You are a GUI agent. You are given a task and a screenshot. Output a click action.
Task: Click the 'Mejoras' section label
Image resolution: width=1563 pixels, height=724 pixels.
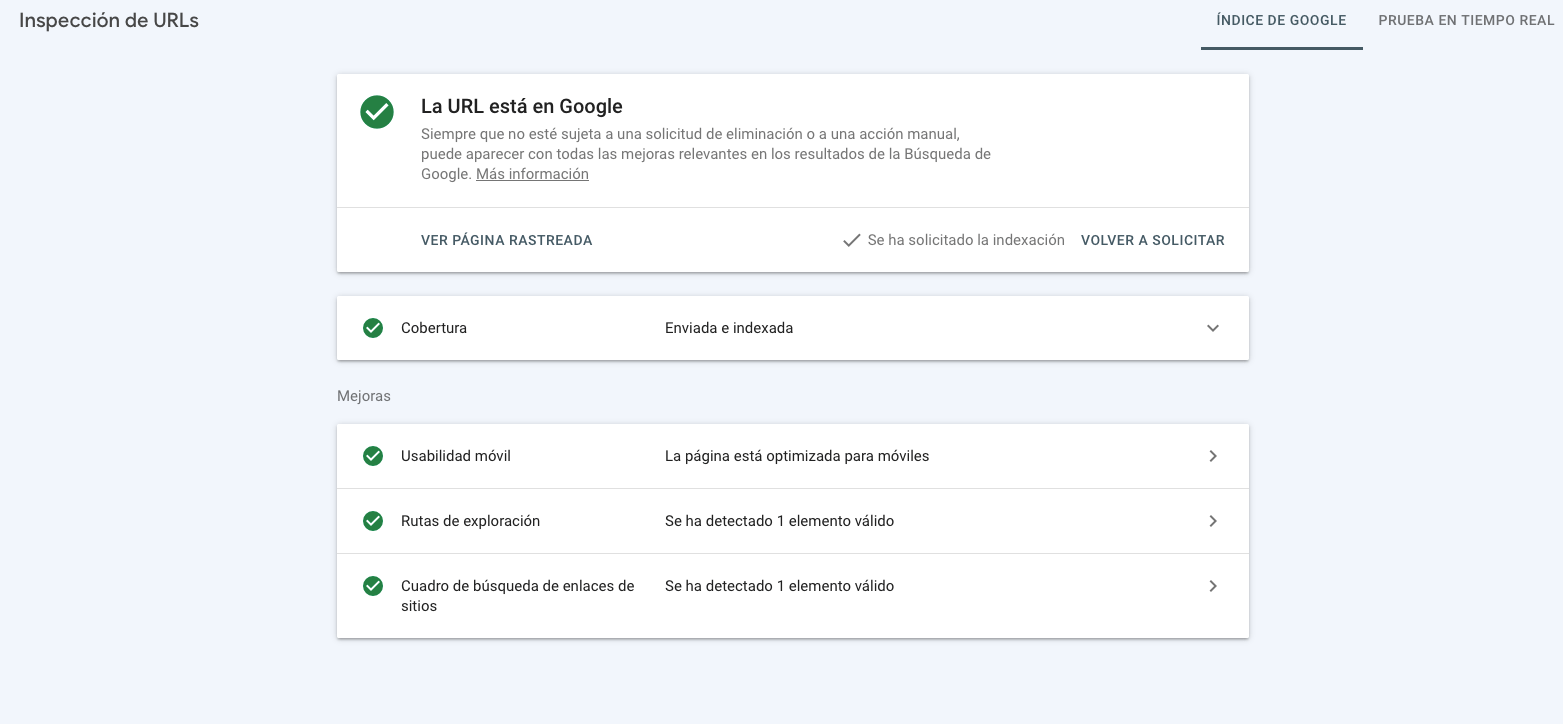click(364, 396)
